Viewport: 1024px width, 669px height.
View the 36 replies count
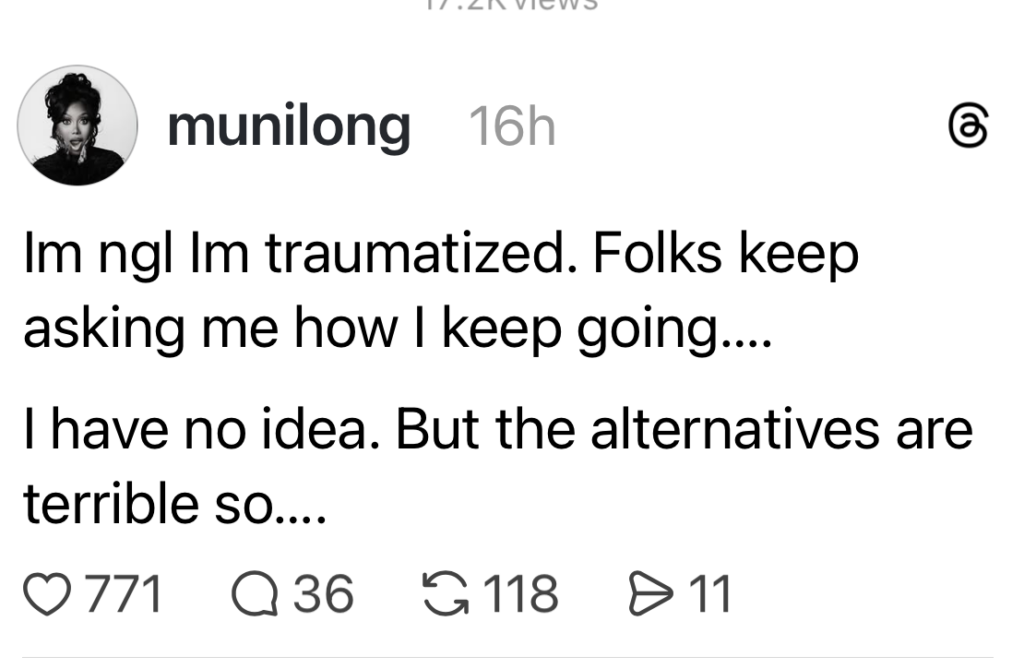[x=322, y=594]
